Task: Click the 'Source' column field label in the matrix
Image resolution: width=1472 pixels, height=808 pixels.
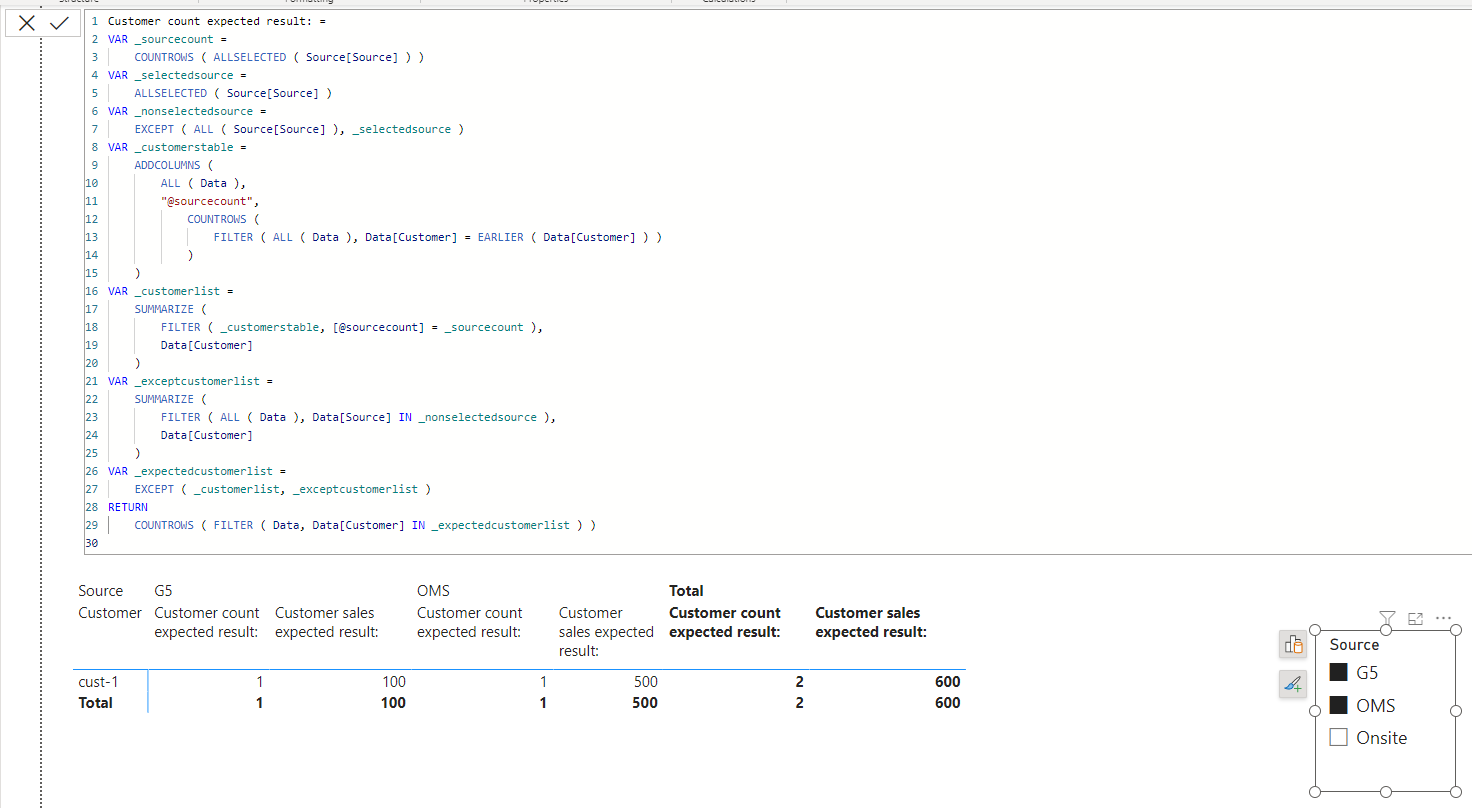Action: (x=100, y=591)
